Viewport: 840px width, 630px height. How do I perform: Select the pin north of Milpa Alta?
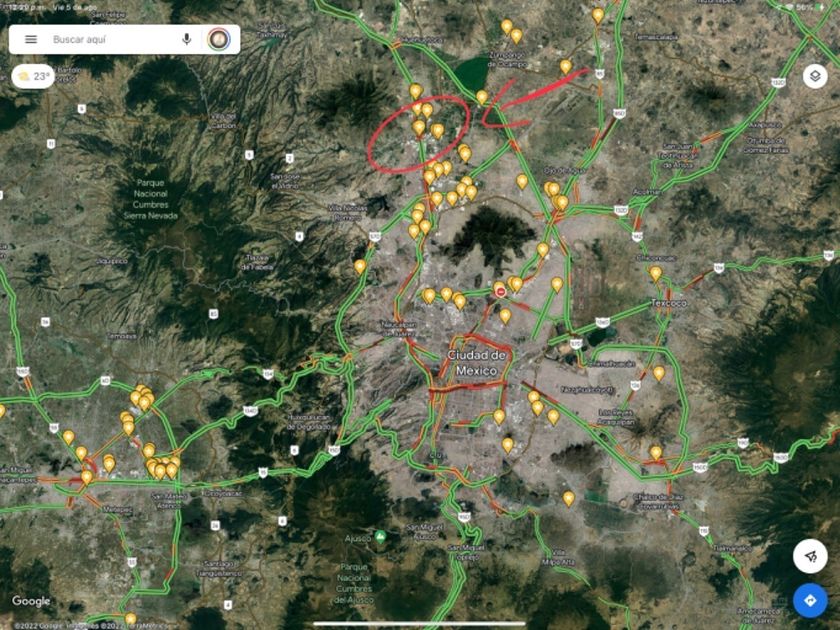coord(568,499)
